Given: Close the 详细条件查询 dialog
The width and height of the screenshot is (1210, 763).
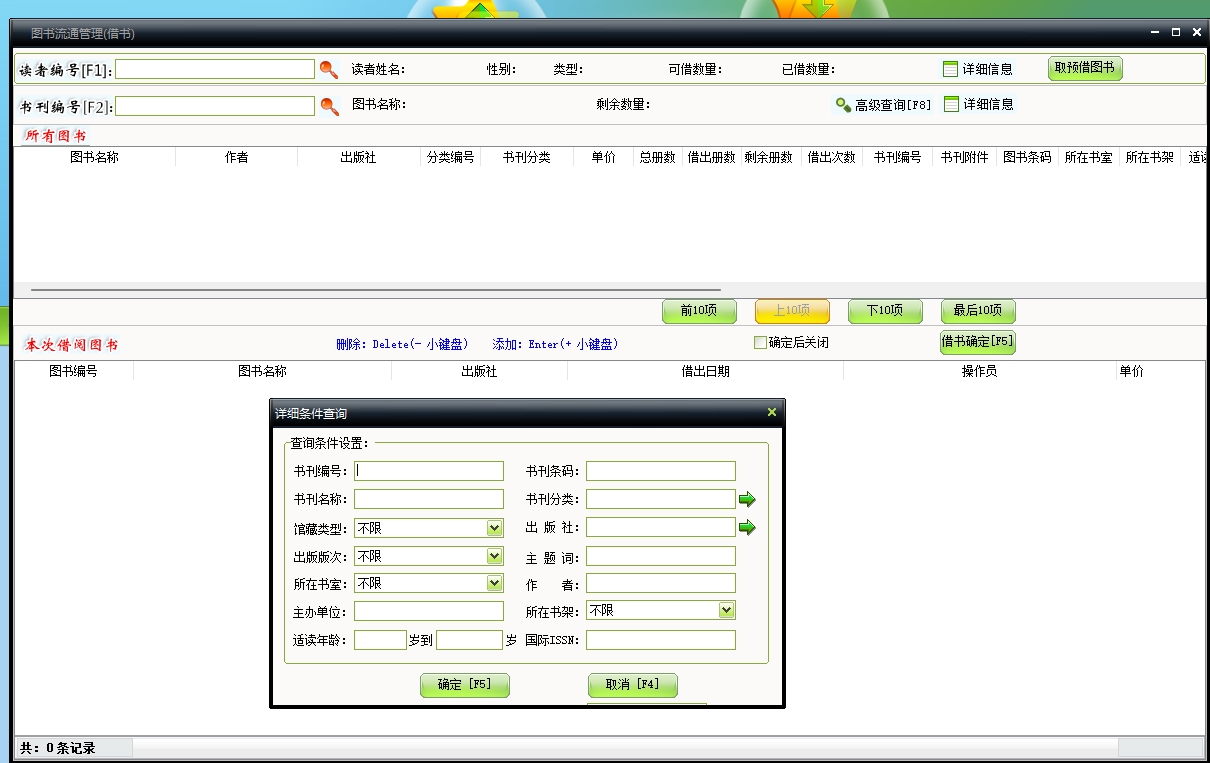Looking at the screenshot, I should click(771, 412).
